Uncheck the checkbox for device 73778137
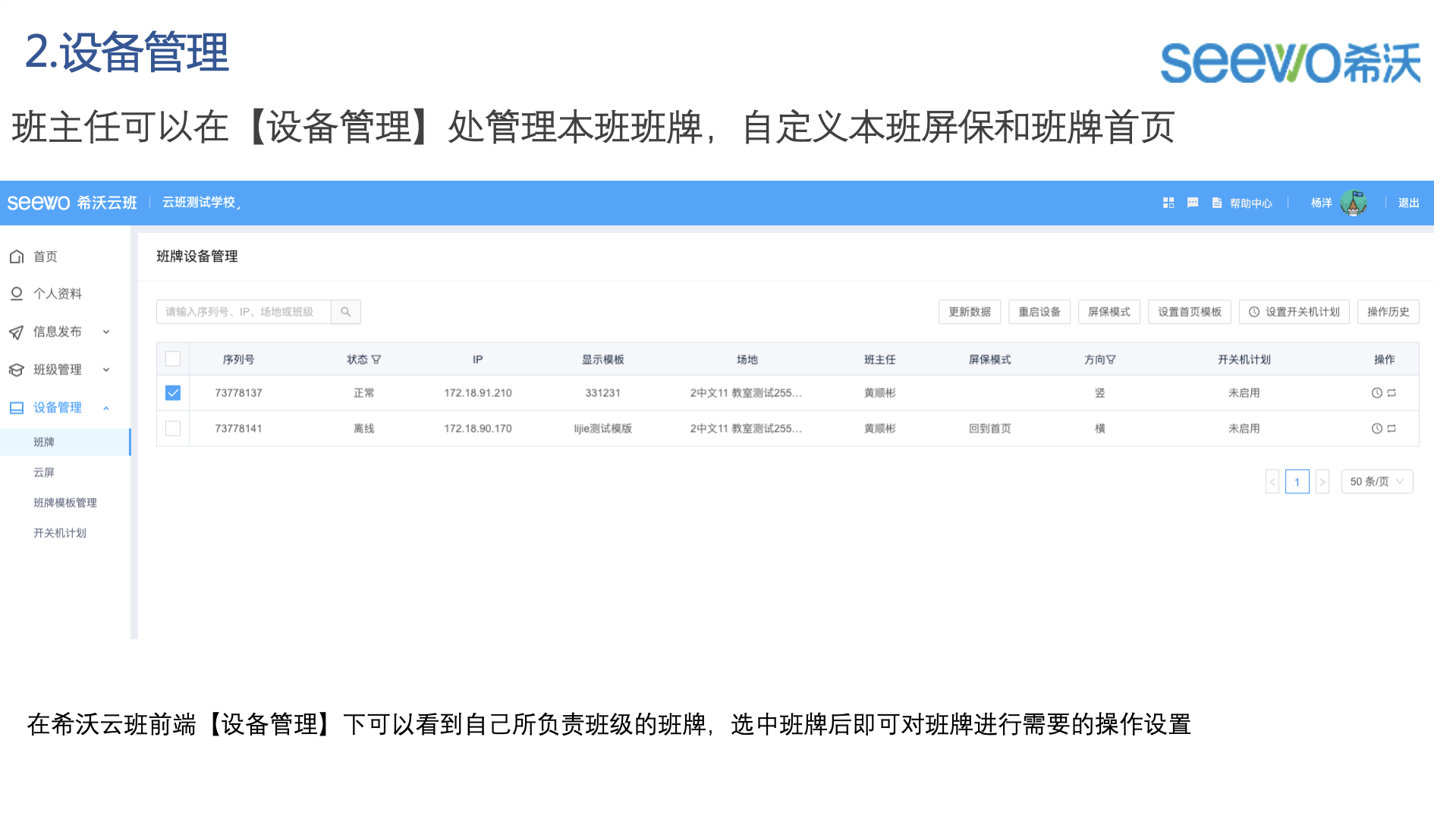1456x819 pixels. point(172,392)
